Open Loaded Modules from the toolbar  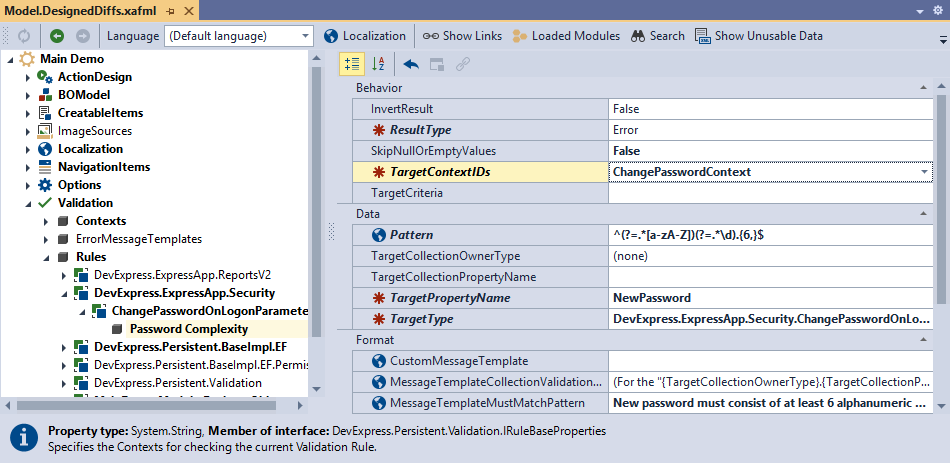pos(565,36)
